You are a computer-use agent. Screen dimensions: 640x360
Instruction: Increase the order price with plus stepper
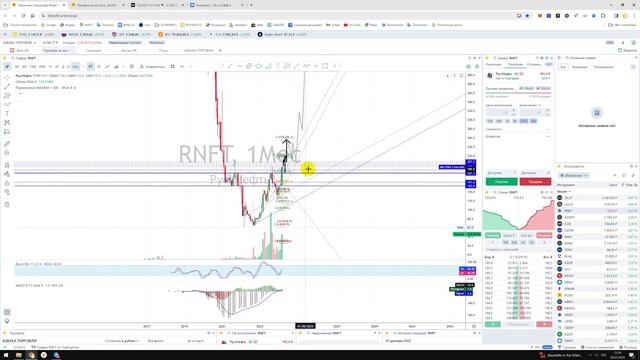coord(513,110)
